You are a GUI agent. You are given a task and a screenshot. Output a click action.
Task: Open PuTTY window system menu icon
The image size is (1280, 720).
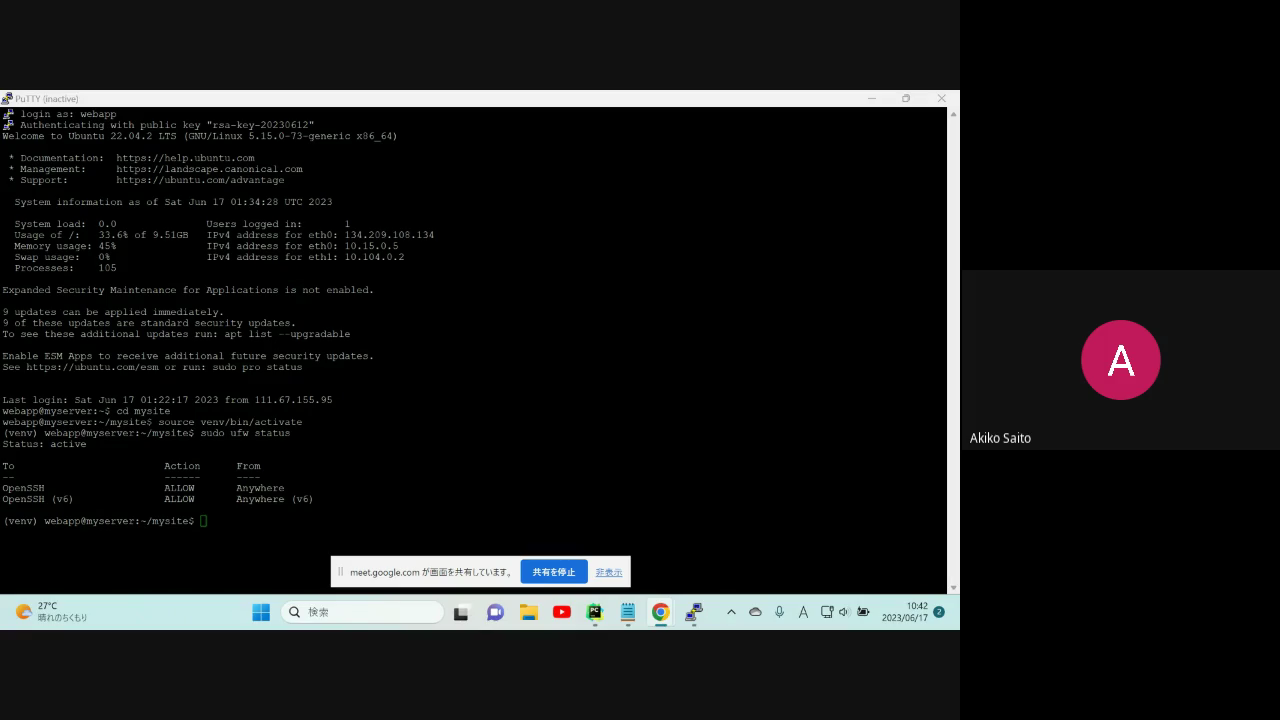click(7, 98)
